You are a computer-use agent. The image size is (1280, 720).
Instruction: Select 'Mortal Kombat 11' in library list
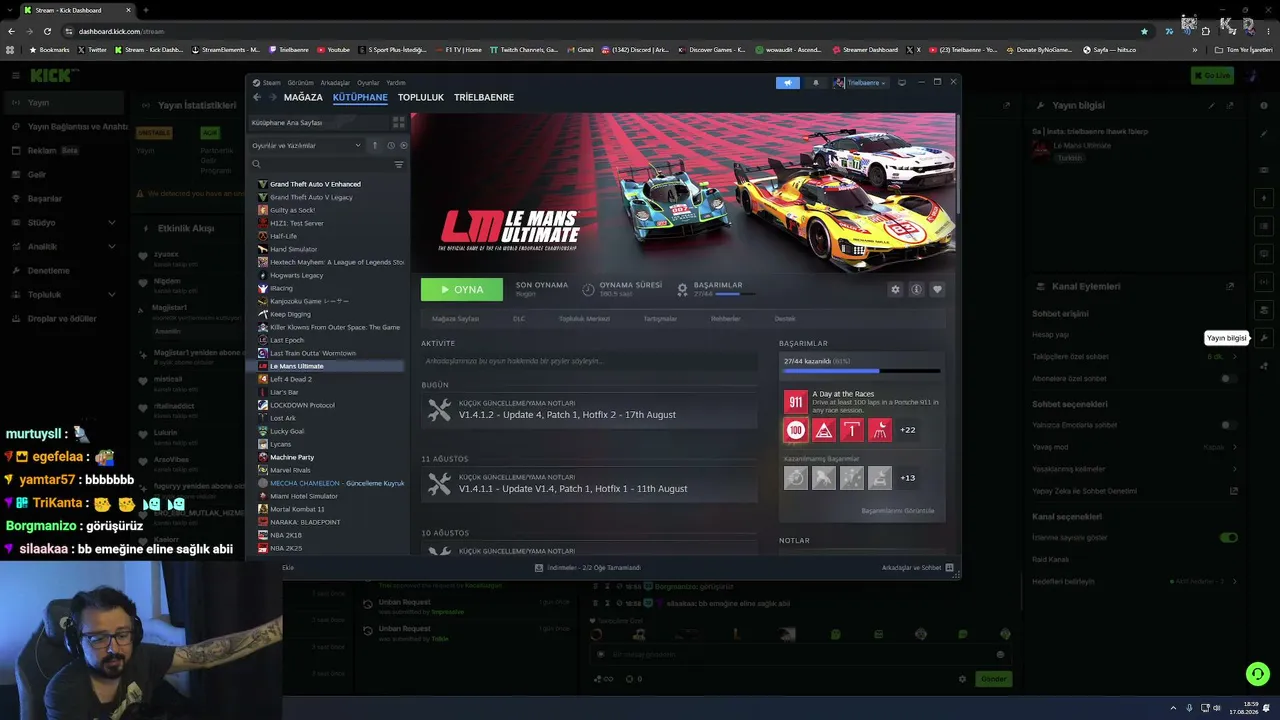tap(297, 509)
